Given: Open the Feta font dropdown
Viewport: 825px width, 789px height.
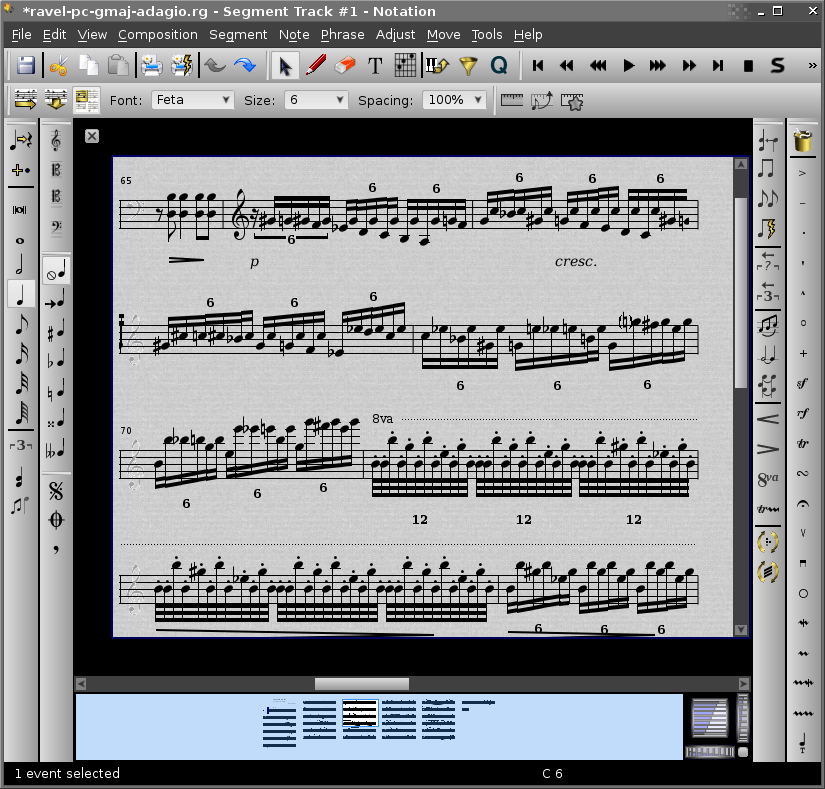Looking at the screenshot, I should pos(192,100).
